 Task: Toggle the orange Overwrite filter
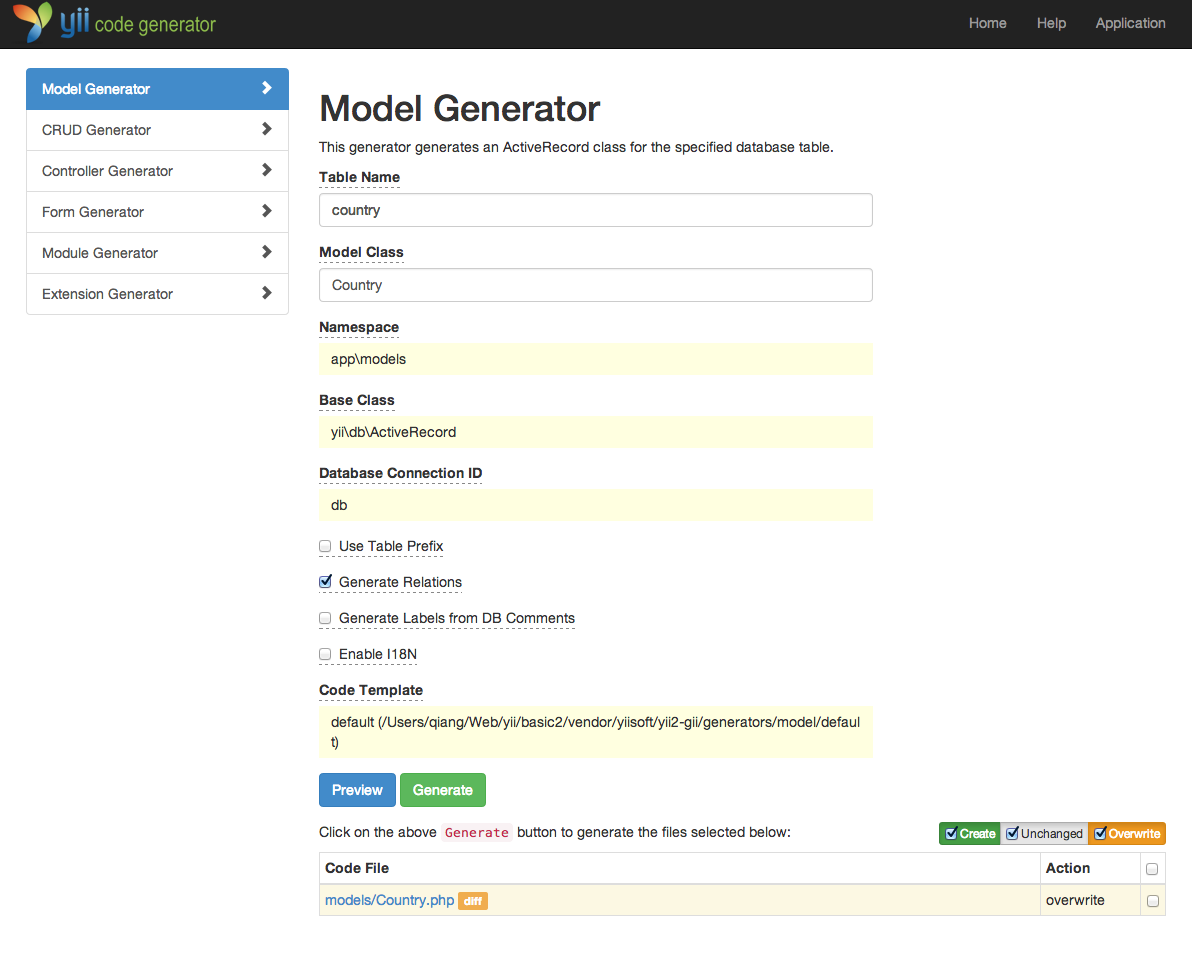pyautogui.click(x=1126, y=833)
